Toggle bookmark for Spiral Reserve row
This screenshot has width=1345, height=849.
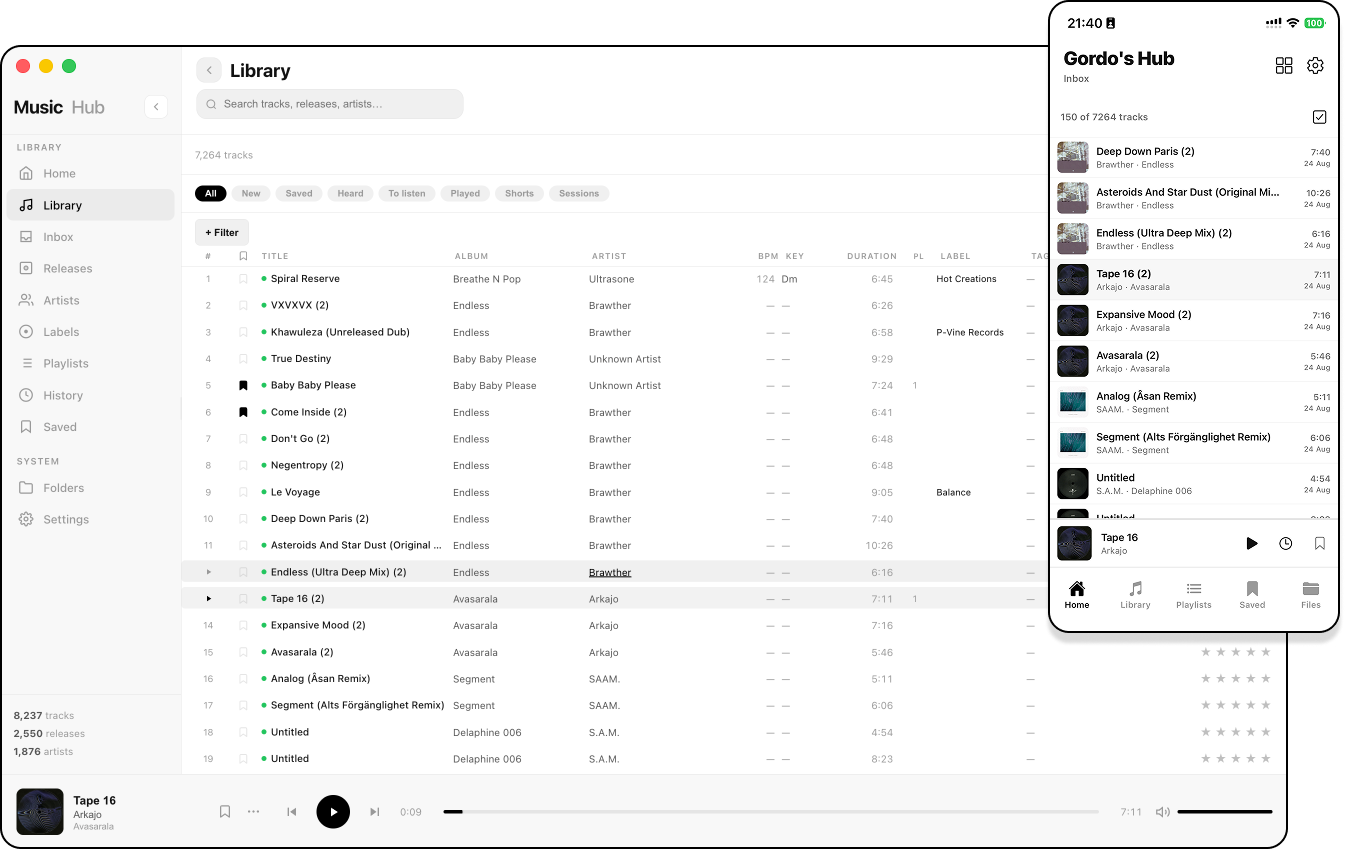pyautogui.click(x=243, y=279)
